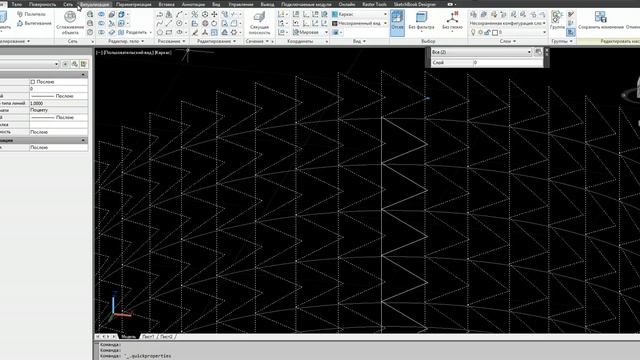640x360 pixels.
Task: Open the Поверхность ribbon tab
Action: [x=42, y=4]
